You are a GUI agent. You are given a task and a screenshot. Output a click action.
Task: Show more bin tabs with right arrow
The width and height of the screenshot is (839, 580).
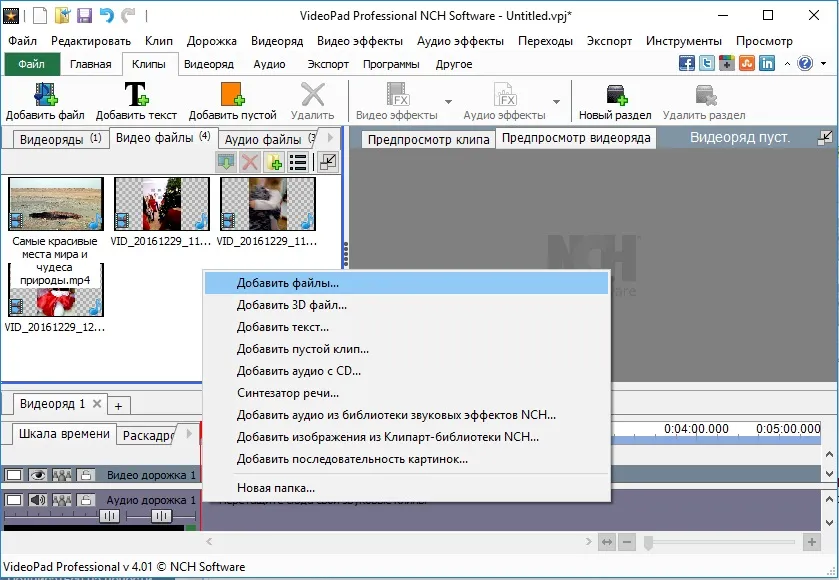tap(330, 138)
